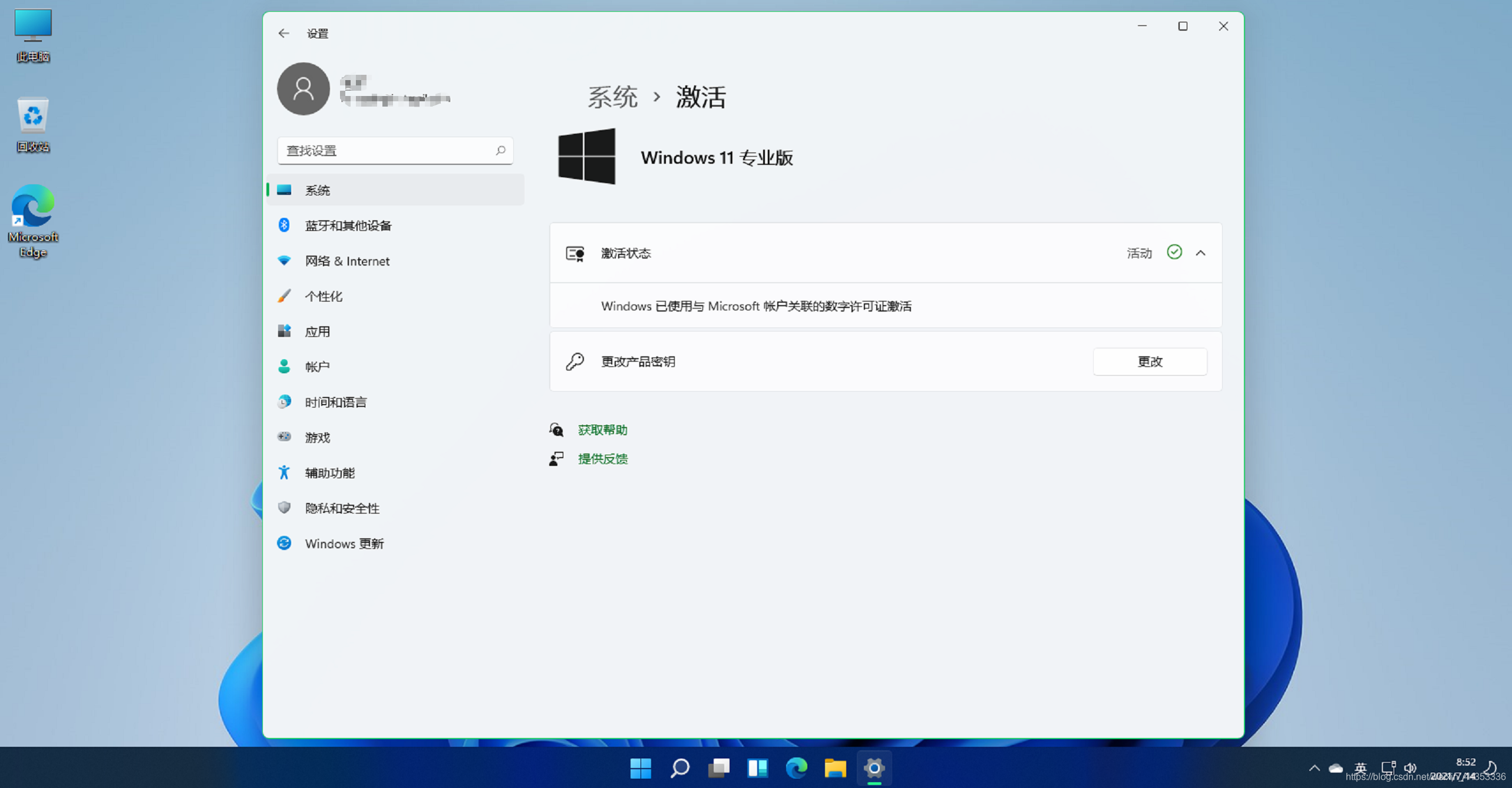This screenshot has width=1512, height=788.
Task: Open the Get help link
Action: click(602, 430)
